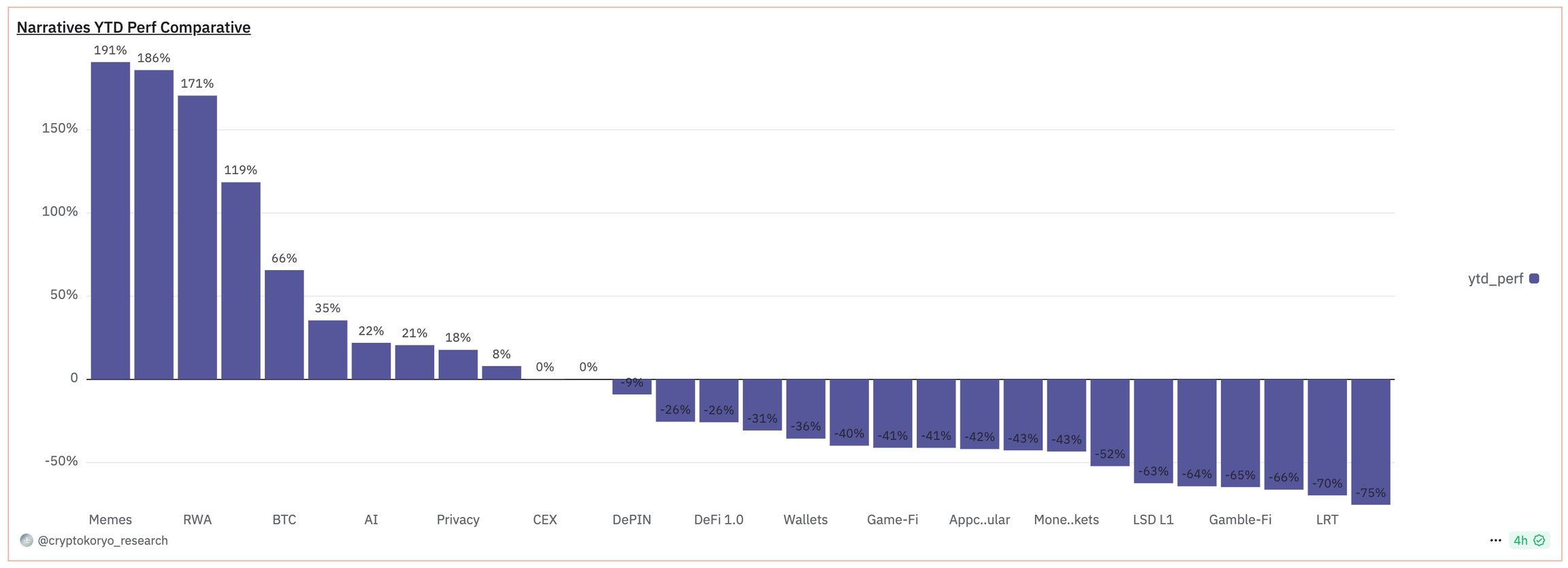Click the LRT bar showing -70%

[1327, 437]
